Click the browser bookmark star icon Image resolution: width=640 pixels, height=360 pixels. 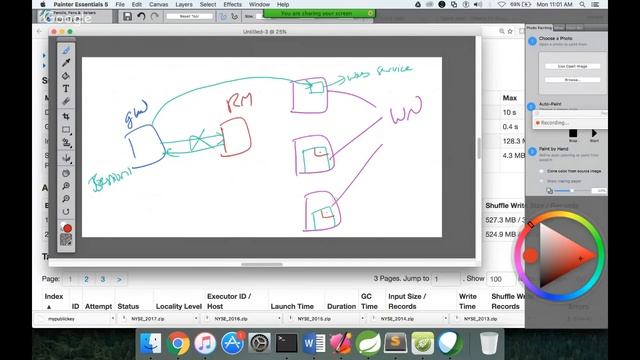coord(510,31)
